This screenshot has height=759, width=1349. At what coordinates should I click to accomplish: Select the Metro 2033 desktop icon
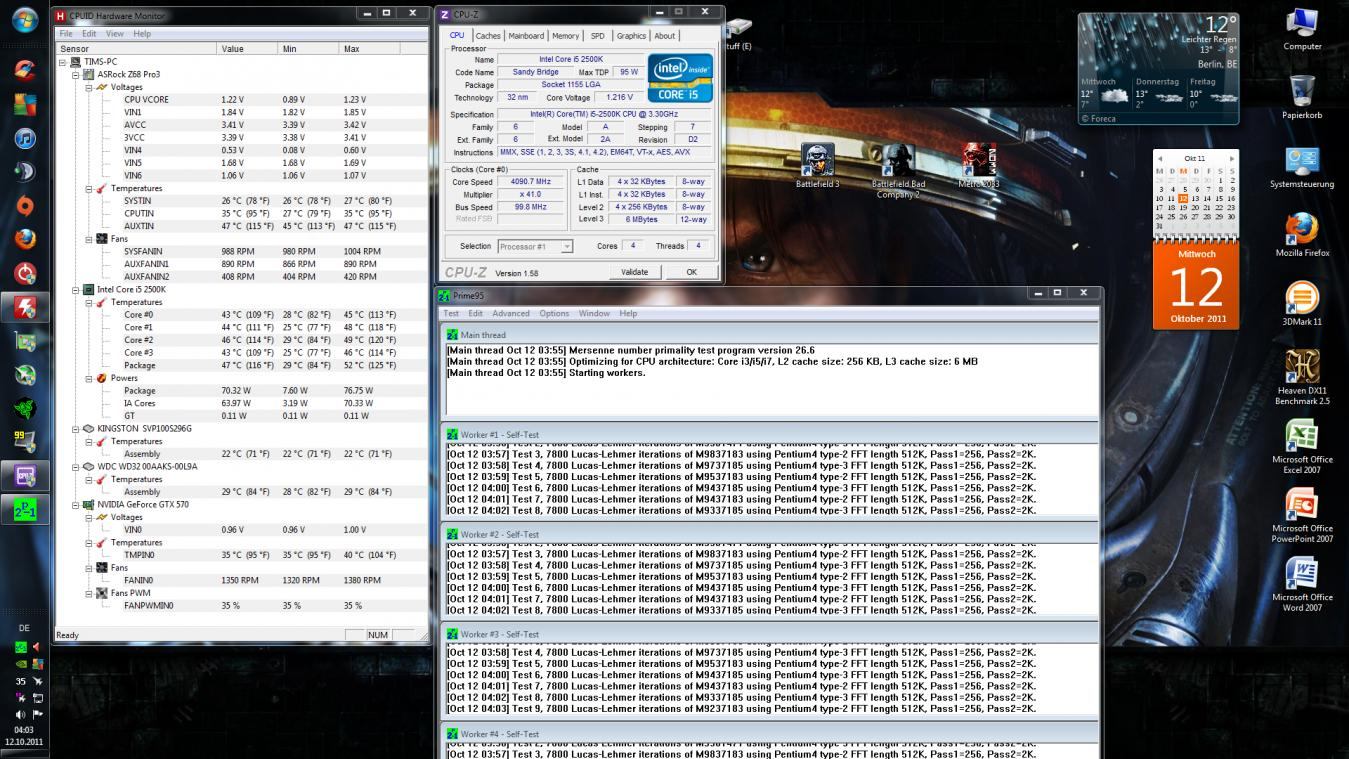(979, 166)
